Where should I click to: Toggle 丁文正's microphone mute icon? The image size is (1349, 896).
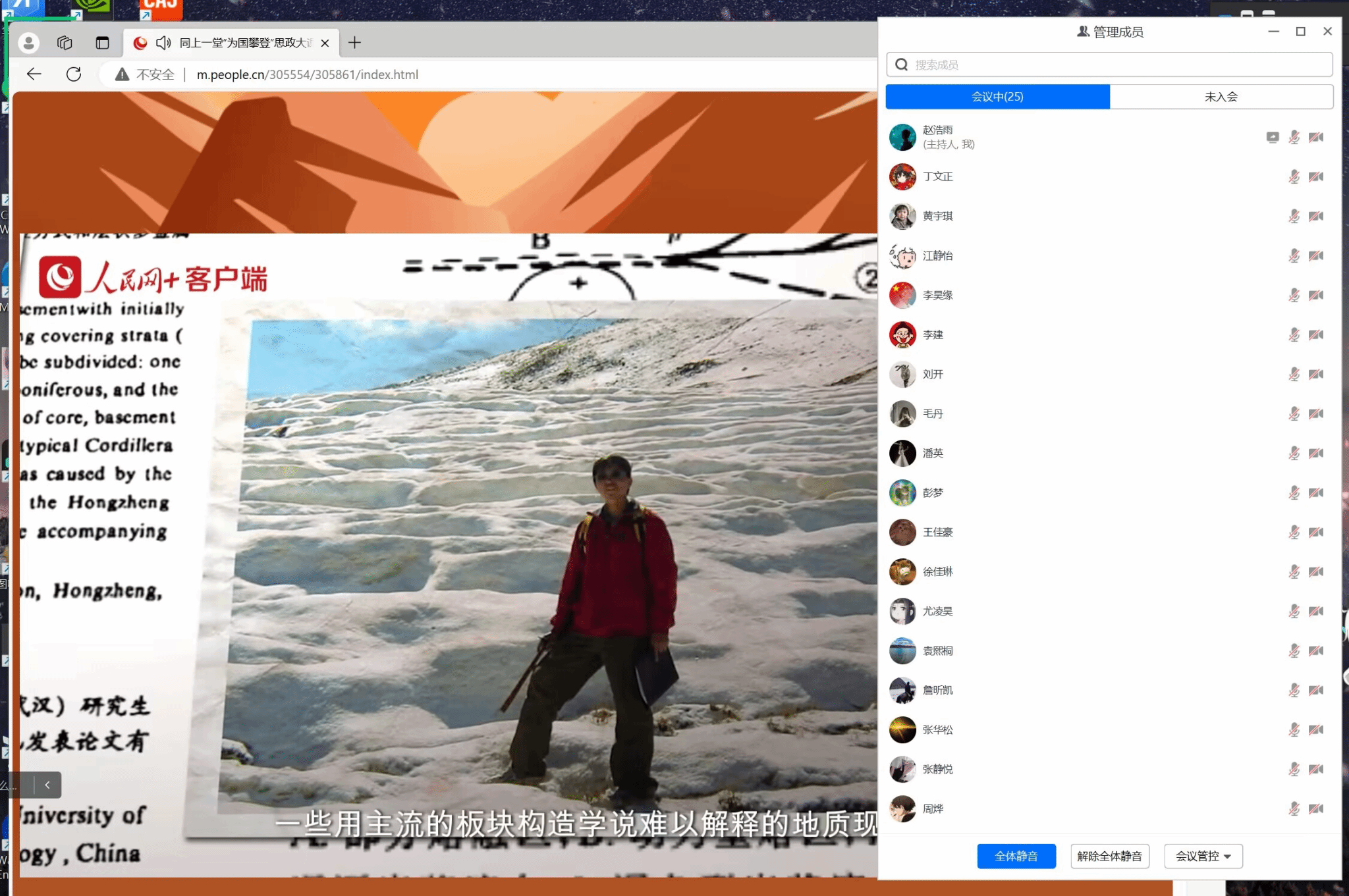click(x=1294, y=176)
